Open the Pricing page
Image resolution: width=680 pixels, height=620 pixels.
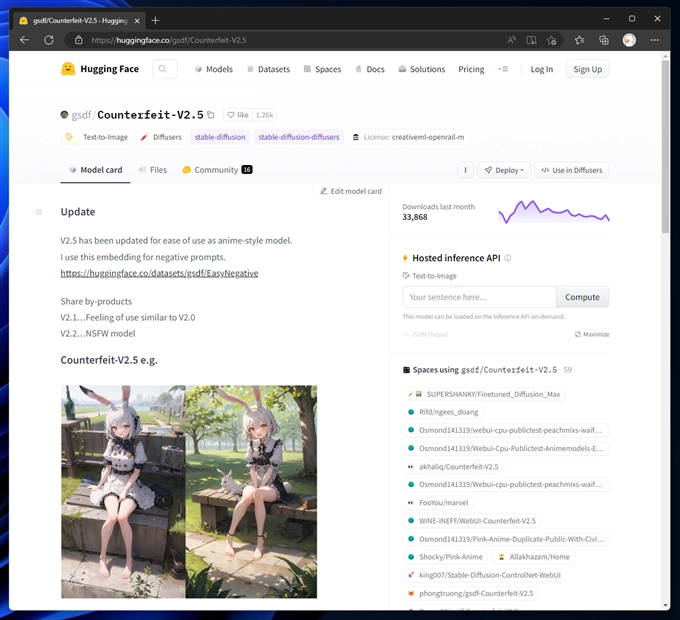(471, 69)
